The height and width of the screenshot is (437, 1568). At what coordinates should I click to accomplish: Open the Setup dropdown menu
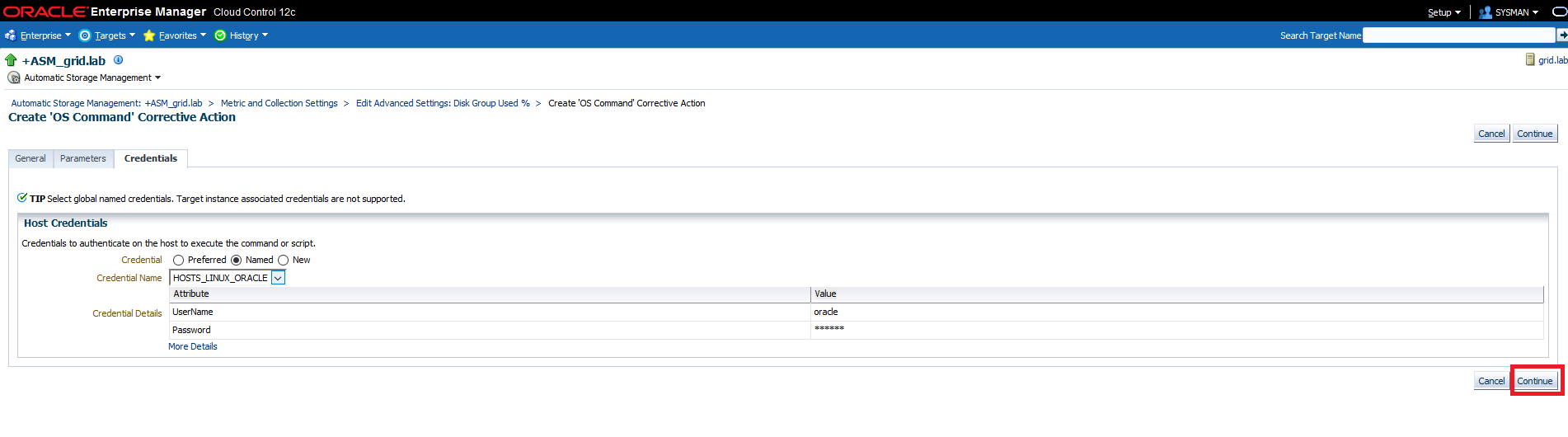click(1444, 12)
